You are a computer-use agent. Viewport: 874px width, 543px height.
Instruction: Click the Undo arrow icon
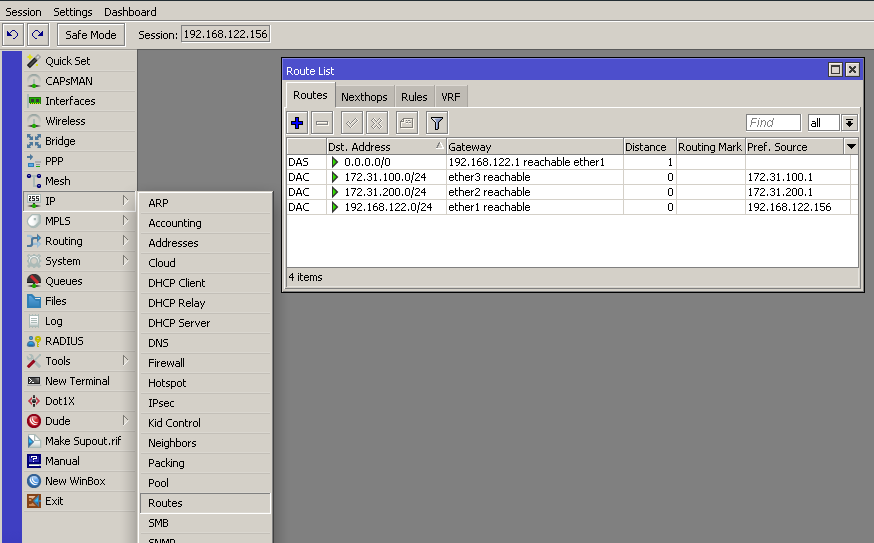click(13, 35)
